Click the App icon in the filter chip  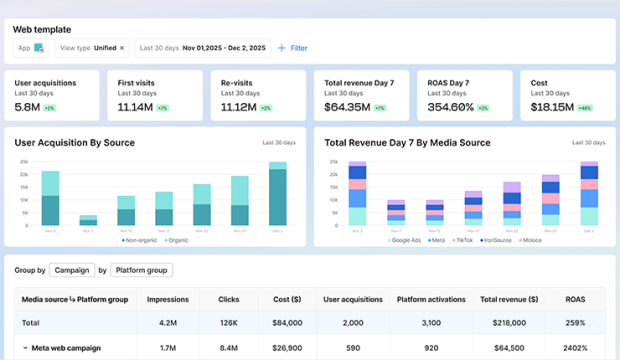coord(39,48)
